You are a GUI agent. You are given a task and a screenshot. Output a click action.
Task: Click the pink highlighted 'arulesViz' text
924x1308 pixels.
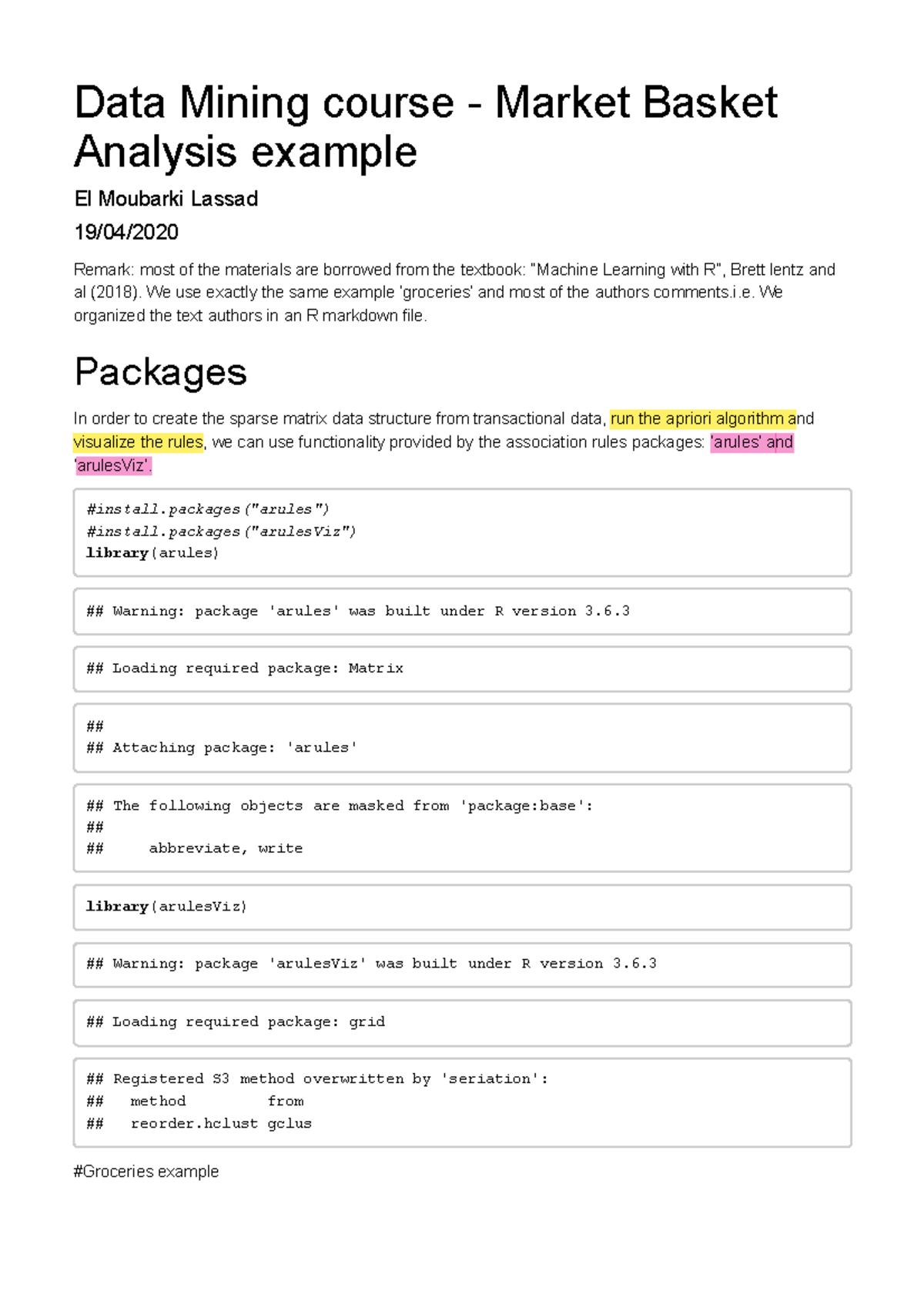click(x=113, y=465)
